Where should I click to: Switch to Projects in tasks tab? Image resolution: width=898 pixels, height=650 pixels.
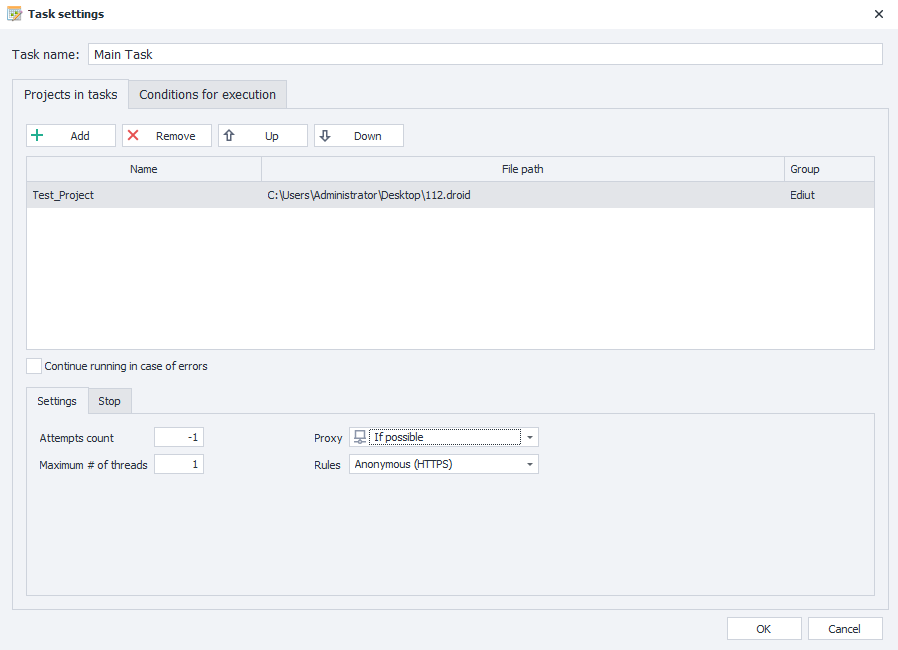pos(70,94)
